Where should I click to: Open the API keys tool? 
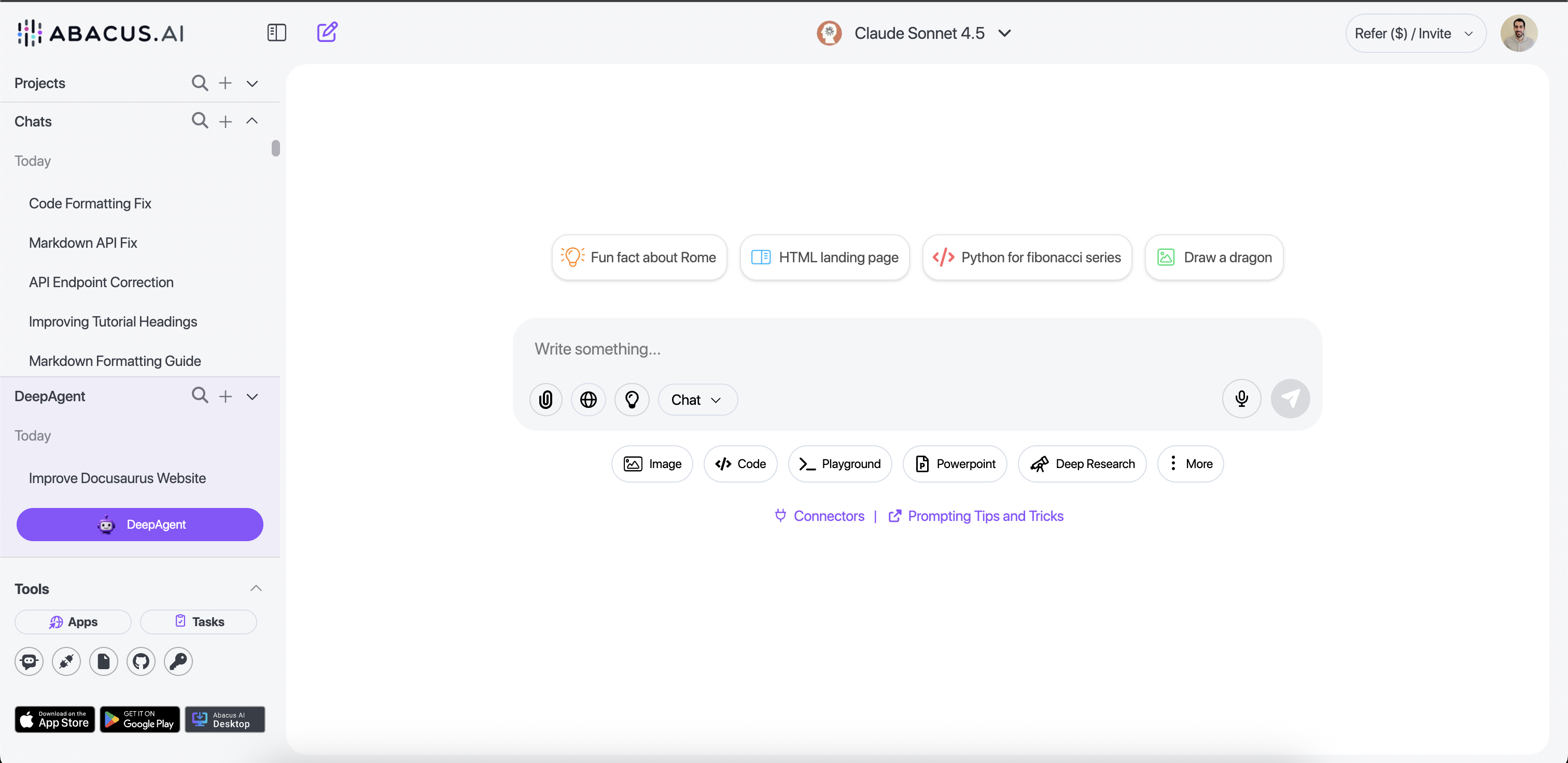coord(178,661)
